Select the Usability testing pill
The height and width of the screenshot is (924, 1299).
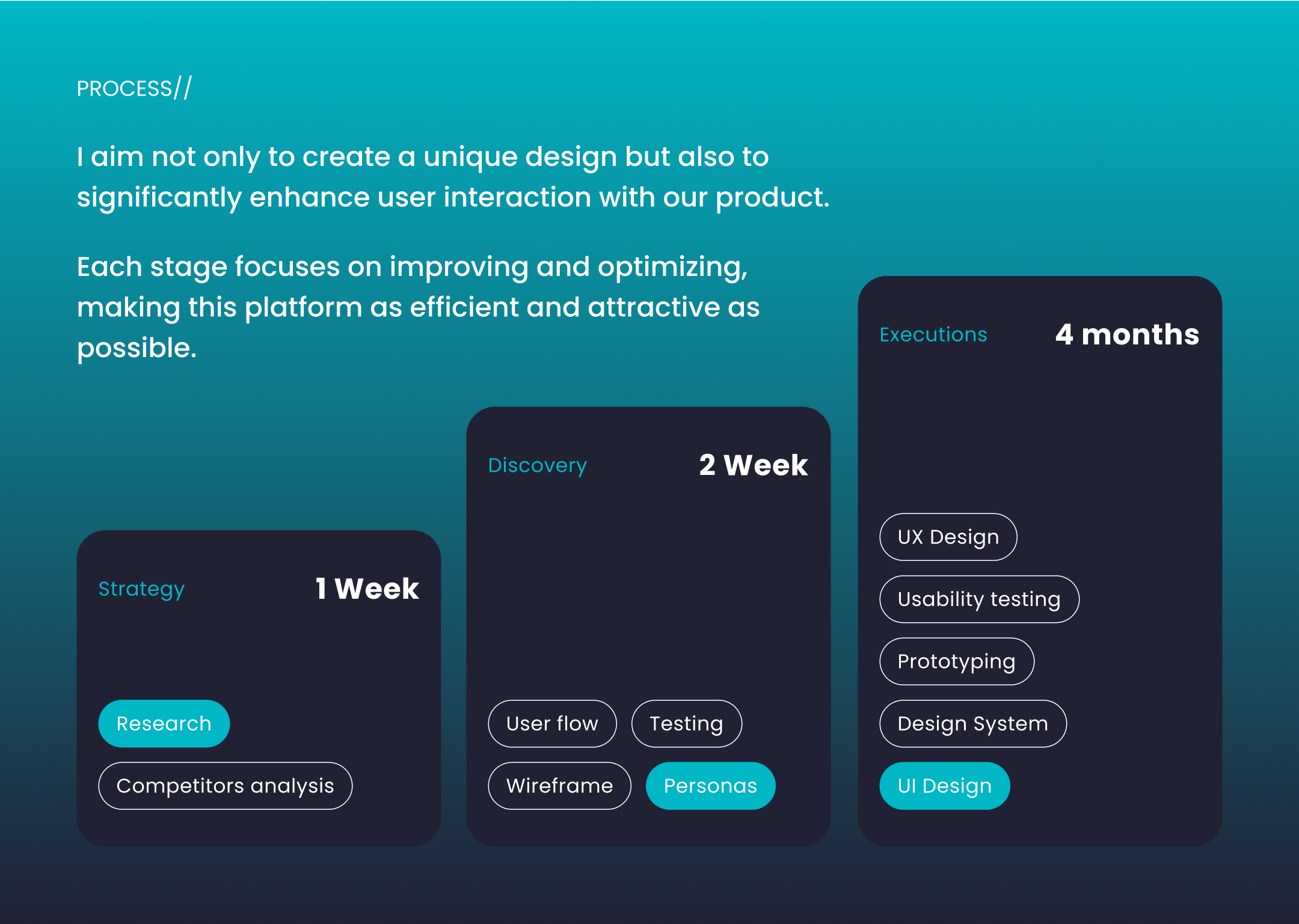[979, 599]
